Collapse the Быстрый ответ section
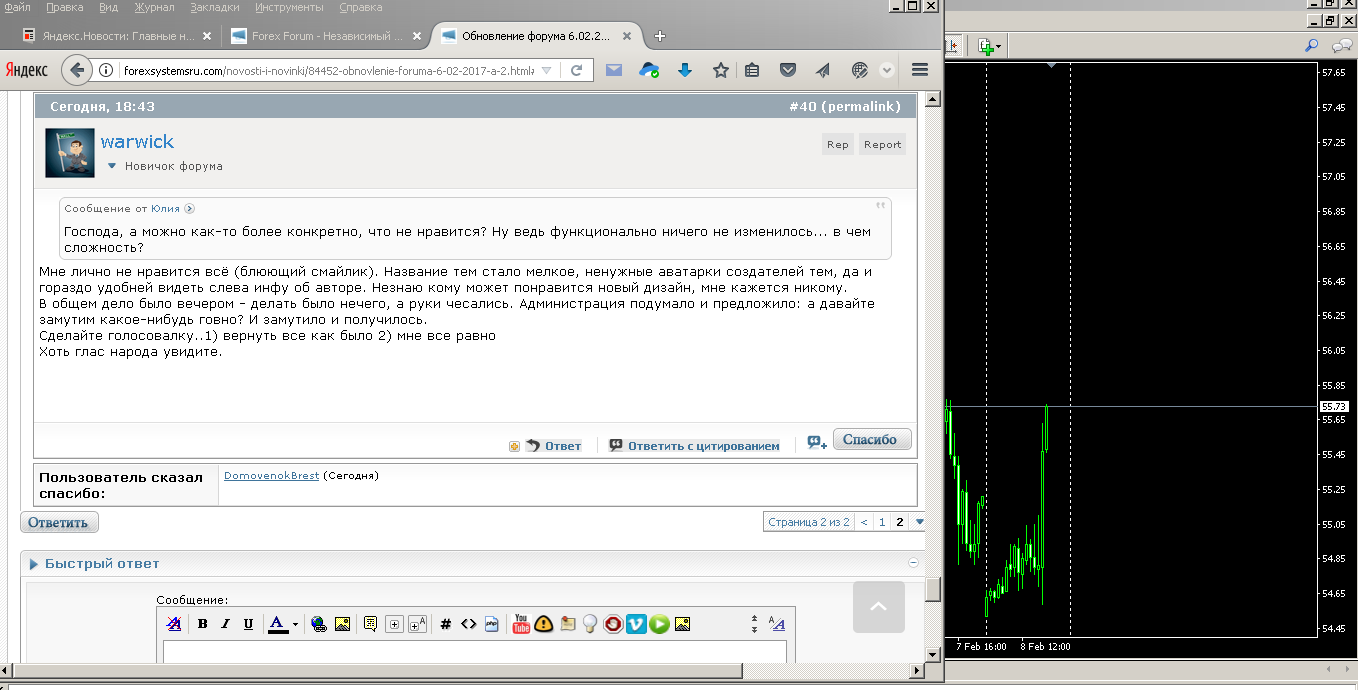The image size is (1358, 690). point(912,563)
